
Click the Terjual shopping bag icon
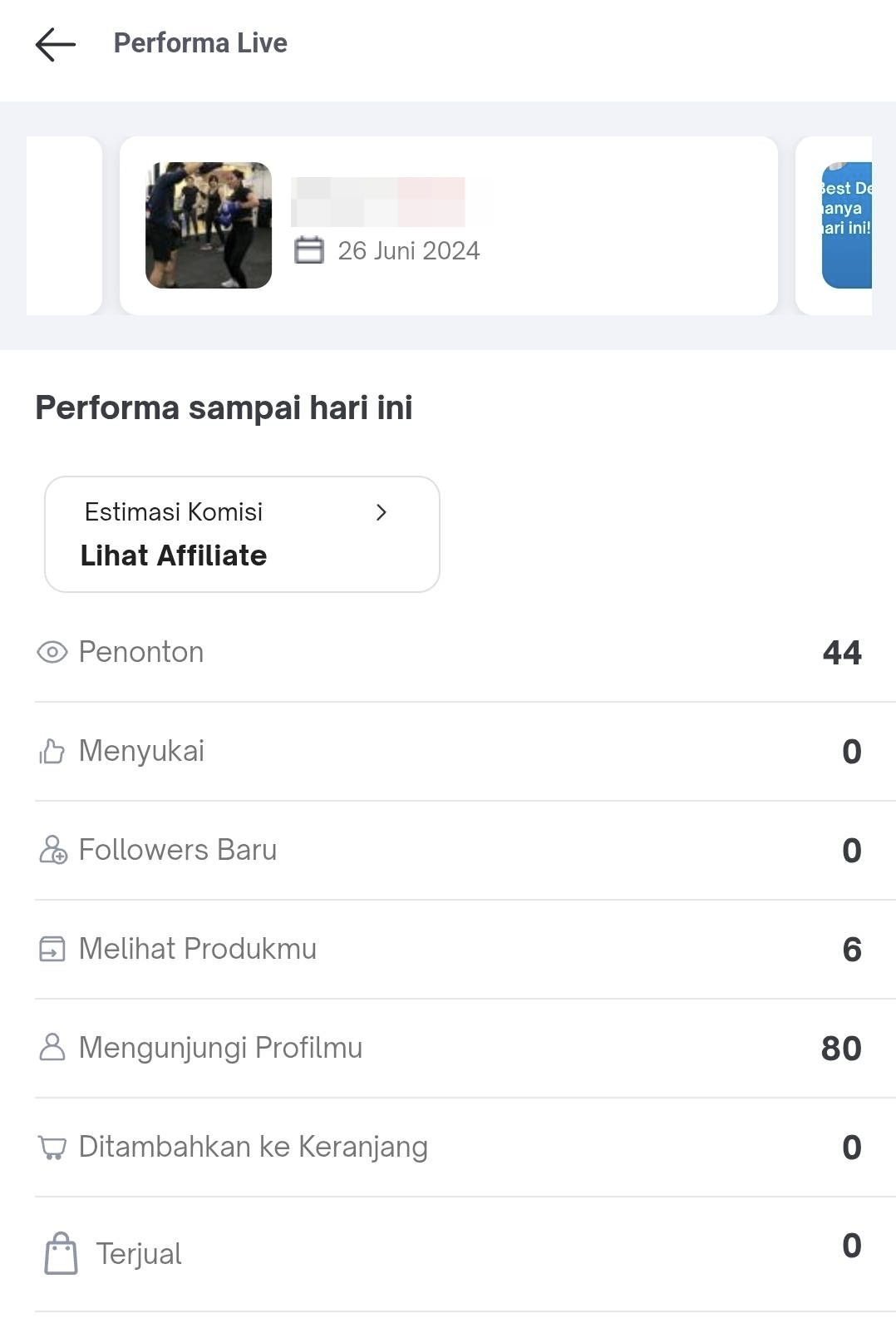tap(61, 1254)
